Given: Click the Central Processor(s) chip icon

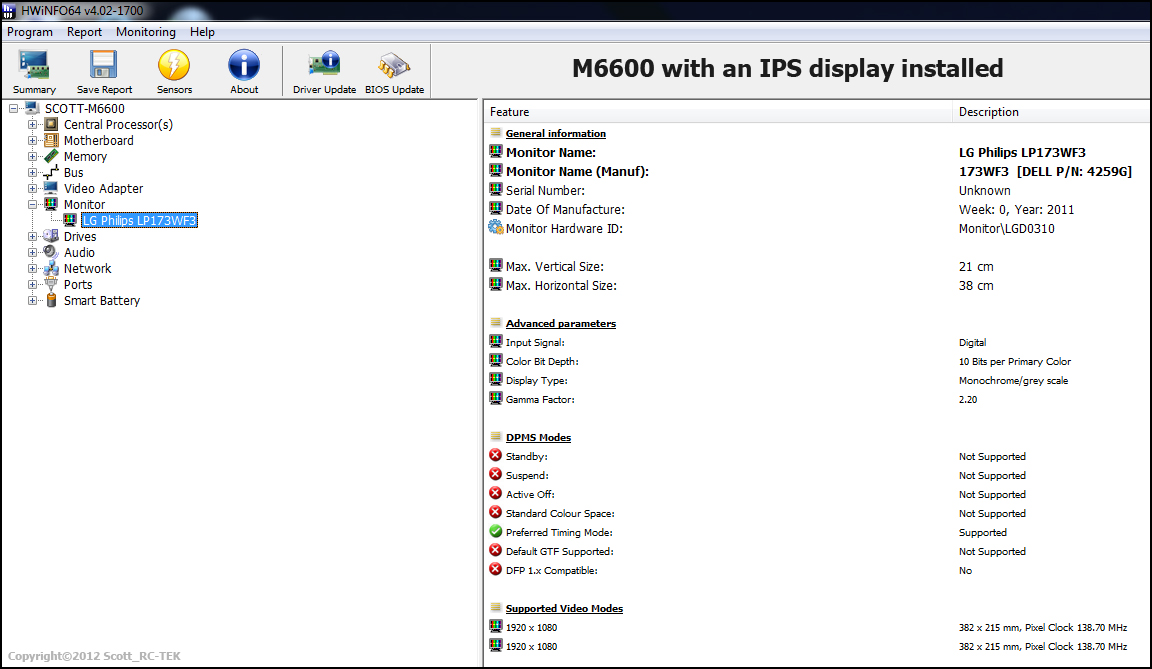Looking at the screenshot, I should (51, 125).
